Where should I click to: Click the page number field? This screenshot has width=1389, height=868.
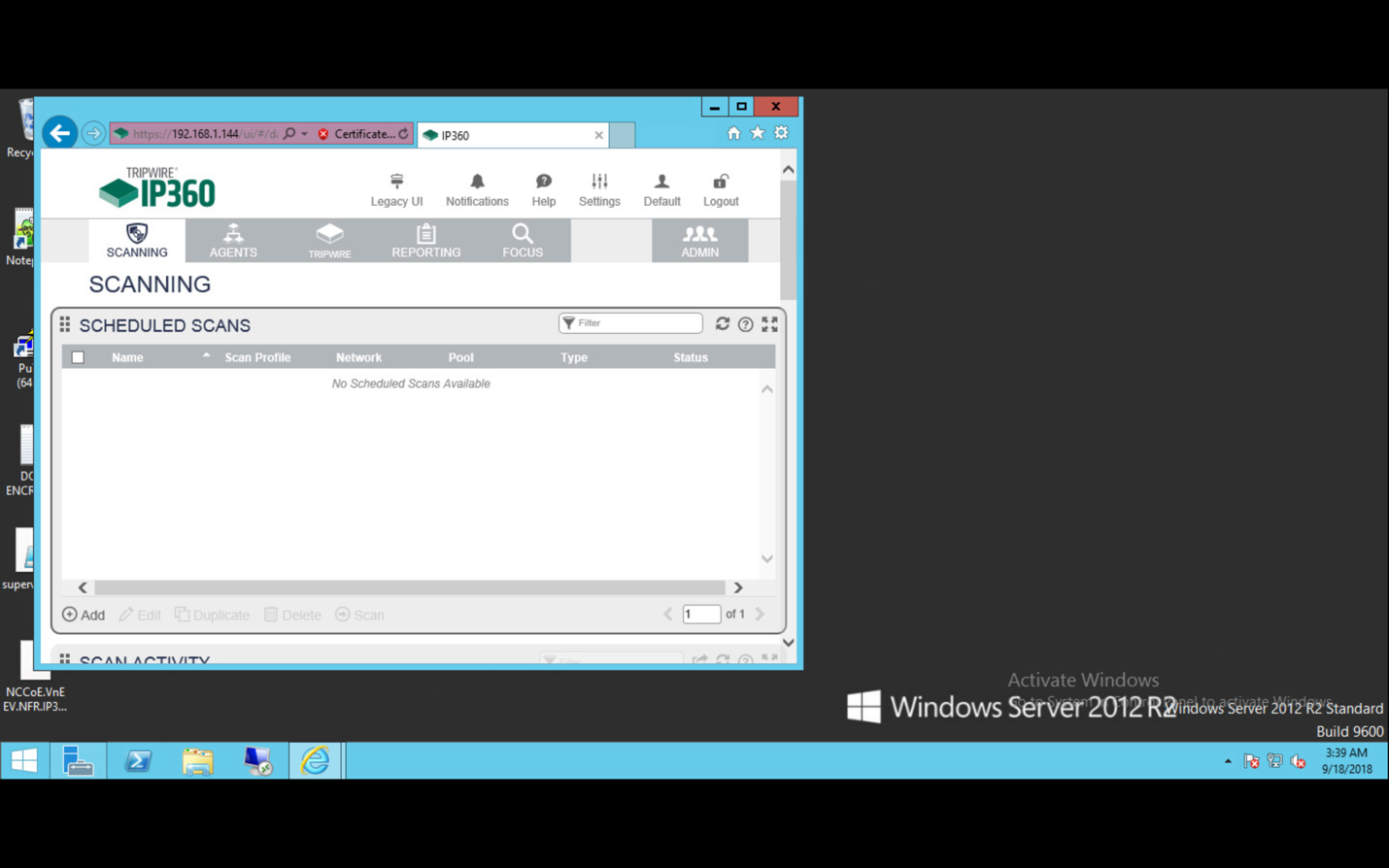(x=701, y=614)
